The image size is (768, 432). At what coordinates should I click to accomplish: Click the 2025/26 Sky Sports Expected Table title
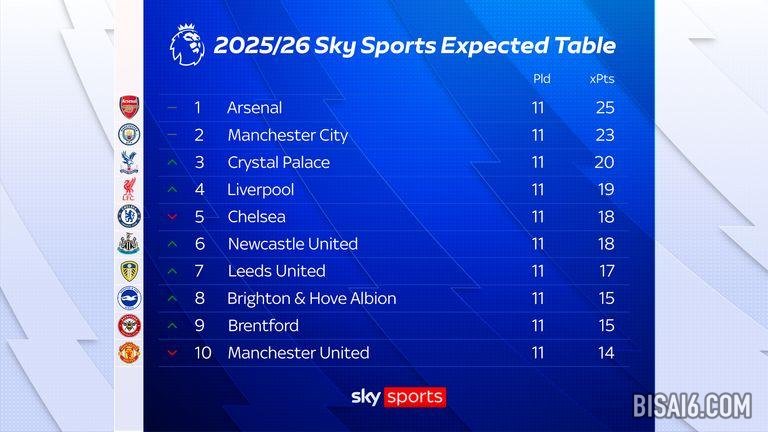414,46
